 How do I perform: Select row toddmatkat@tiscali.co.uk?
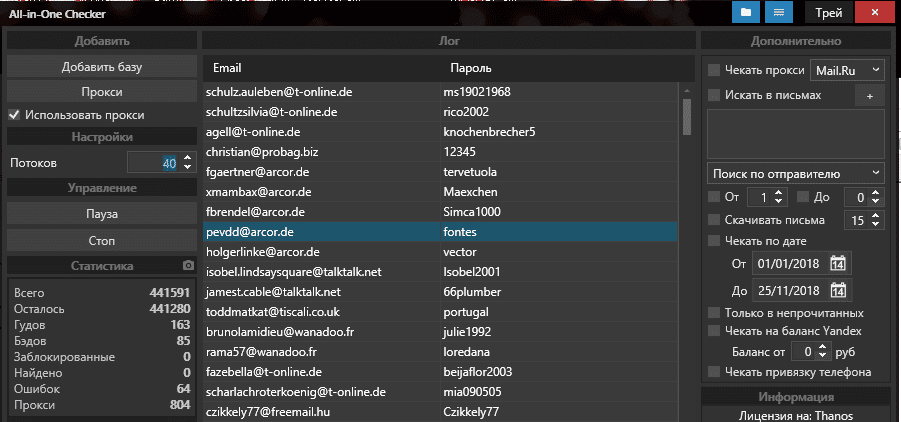[x=440, y=312]
